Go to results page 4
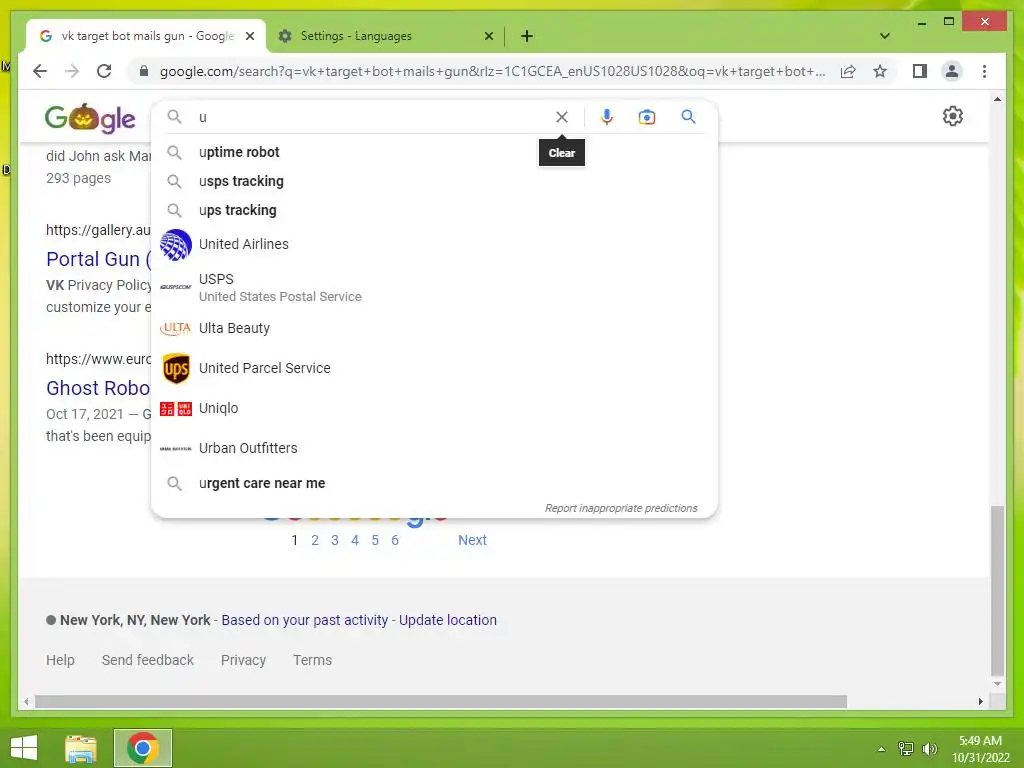Screen dimensions: 1024x768 [x=355, y=540]
